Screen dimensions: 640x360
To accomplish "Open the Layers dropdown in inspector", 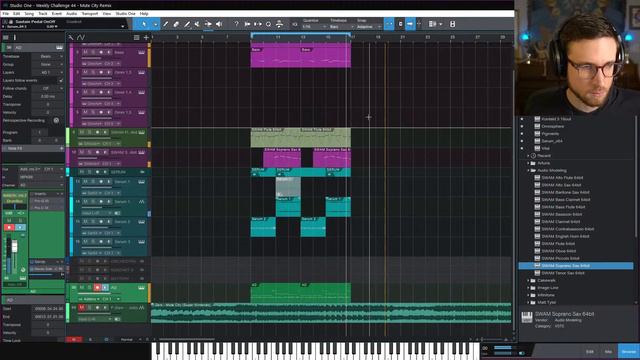I will coord(48,72).
